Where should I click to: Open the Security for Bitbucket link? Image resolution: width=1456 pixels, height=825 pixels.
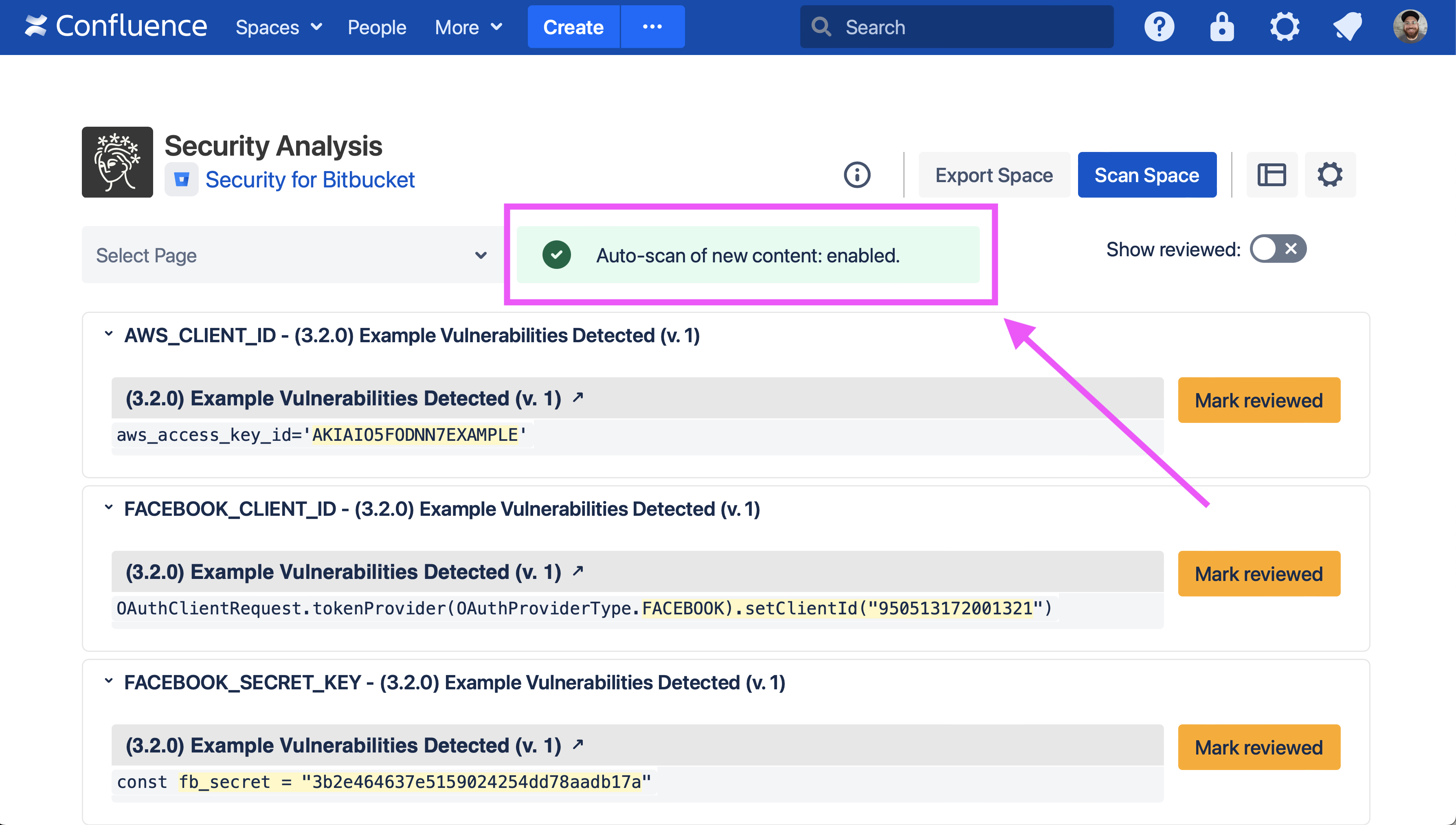(x=310, y=180)
